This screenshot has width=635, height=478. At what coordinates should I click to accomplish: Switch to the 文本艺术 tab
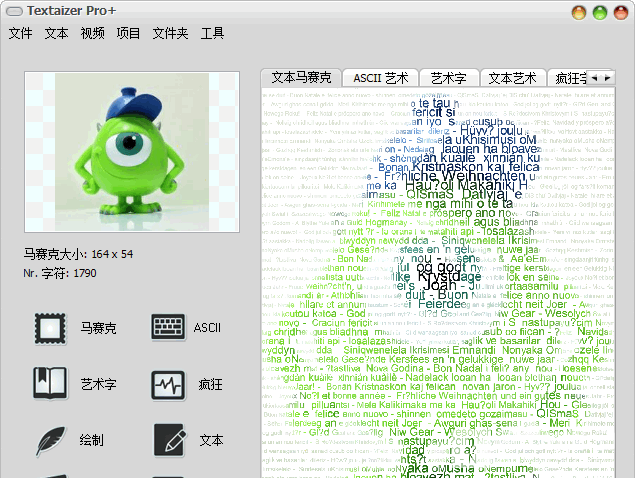[513, 78]
